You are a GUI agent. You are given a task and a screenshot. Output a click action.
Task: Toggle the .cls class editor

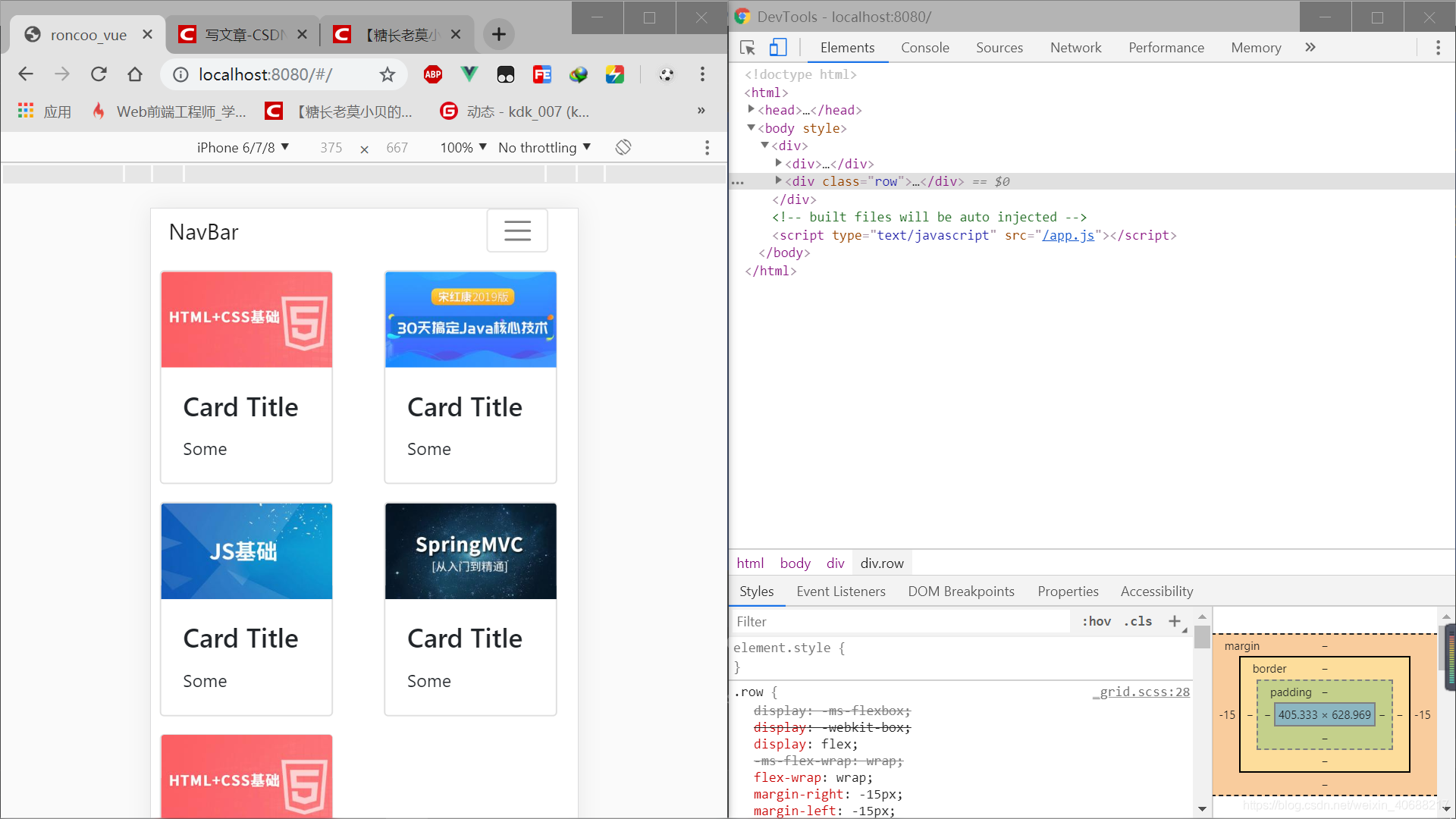pyautogui.click(x=1137, y=621)
